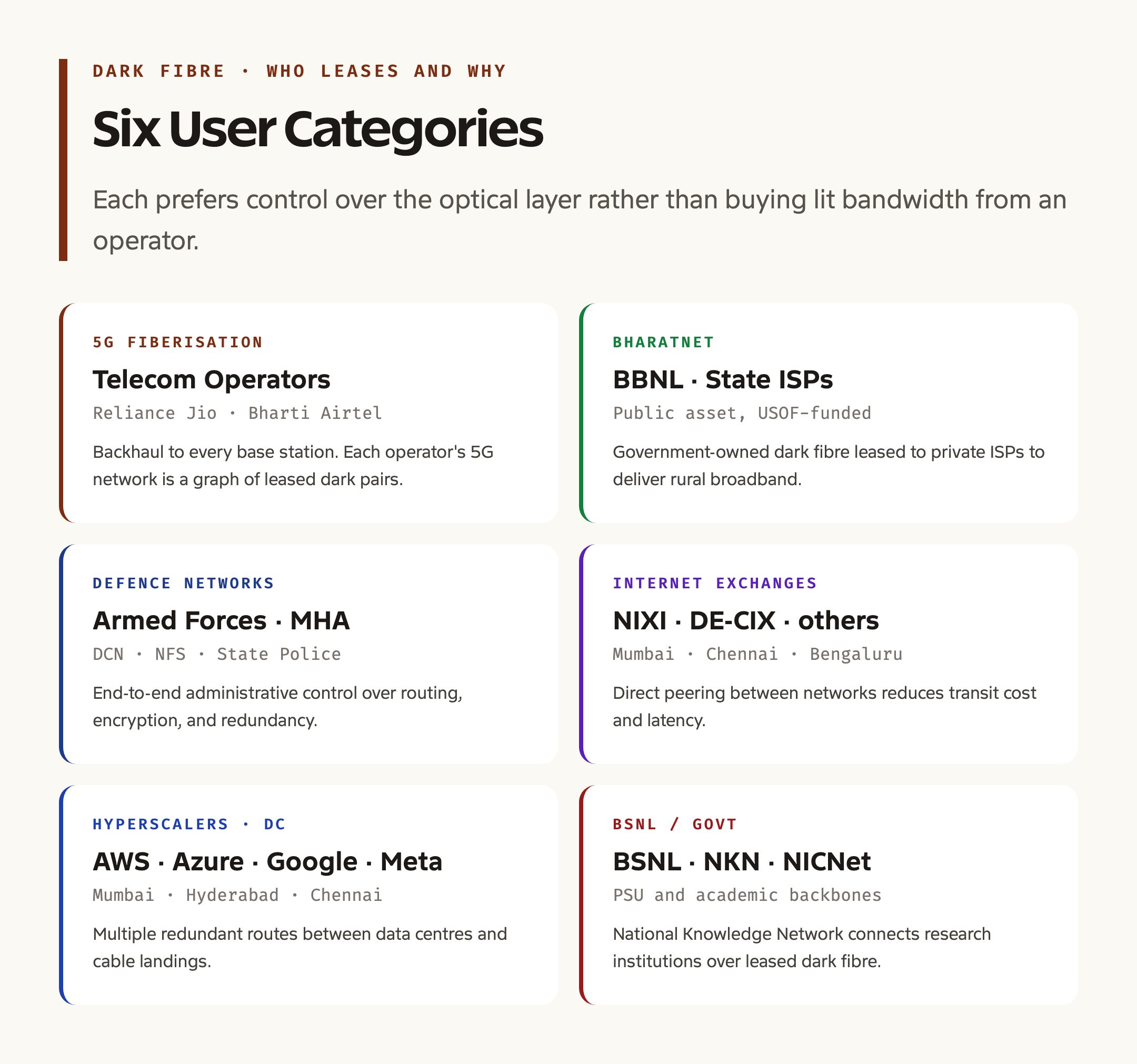
Task: Select the AWS · Azure · Google · Meta title
Action: click(x=267, y=861)
